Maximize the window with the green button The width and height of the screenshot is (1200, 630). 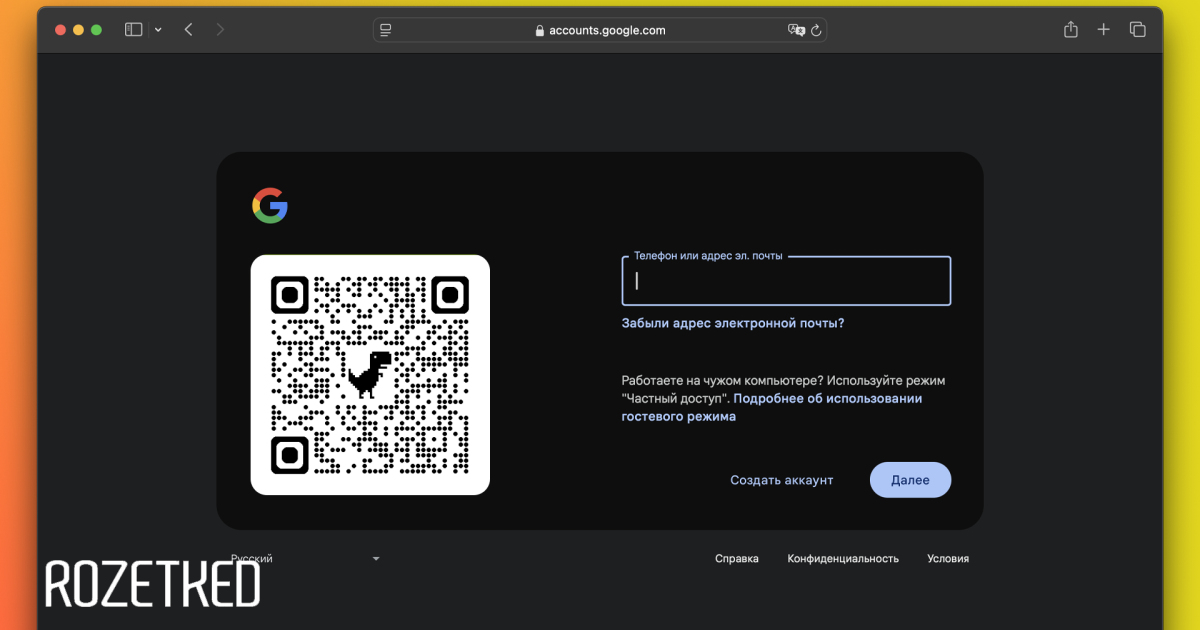97,30
